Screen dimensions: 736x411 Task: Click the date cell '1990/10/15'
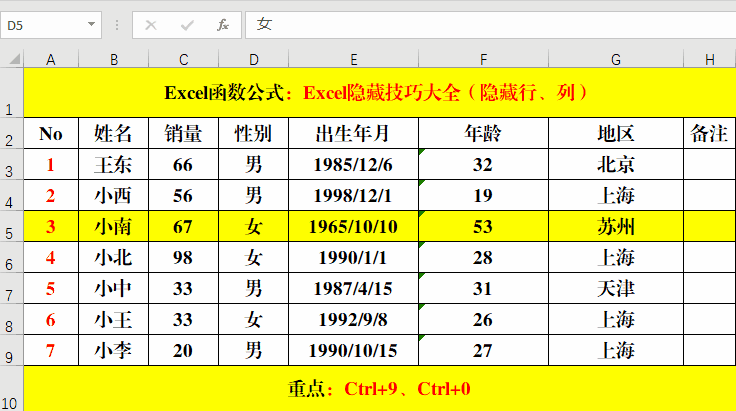pyautogui.click(x=353, y=350)
